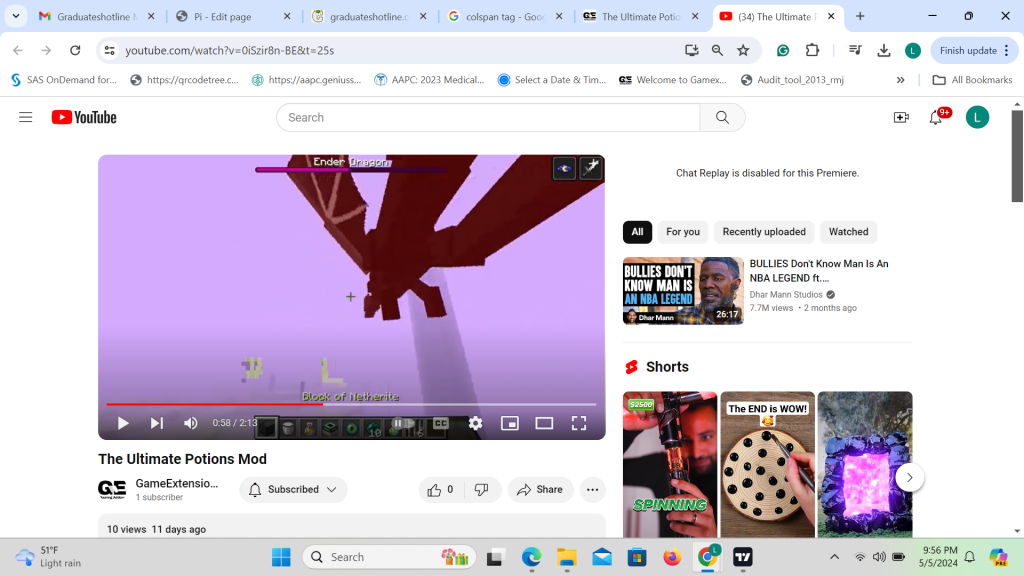Select the 'Recently uploaded' filter chip

click(764, 232)
